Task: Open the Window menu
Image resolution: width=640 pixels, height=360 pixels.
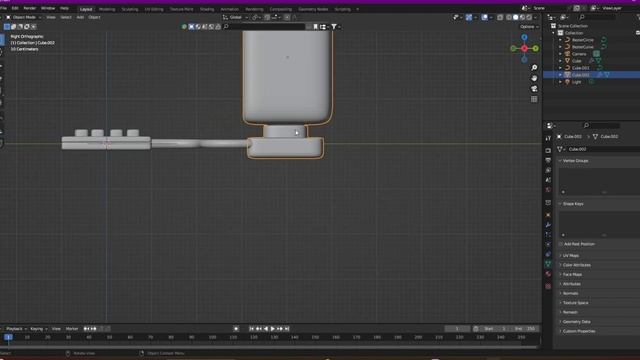Action: click(48, 8)
